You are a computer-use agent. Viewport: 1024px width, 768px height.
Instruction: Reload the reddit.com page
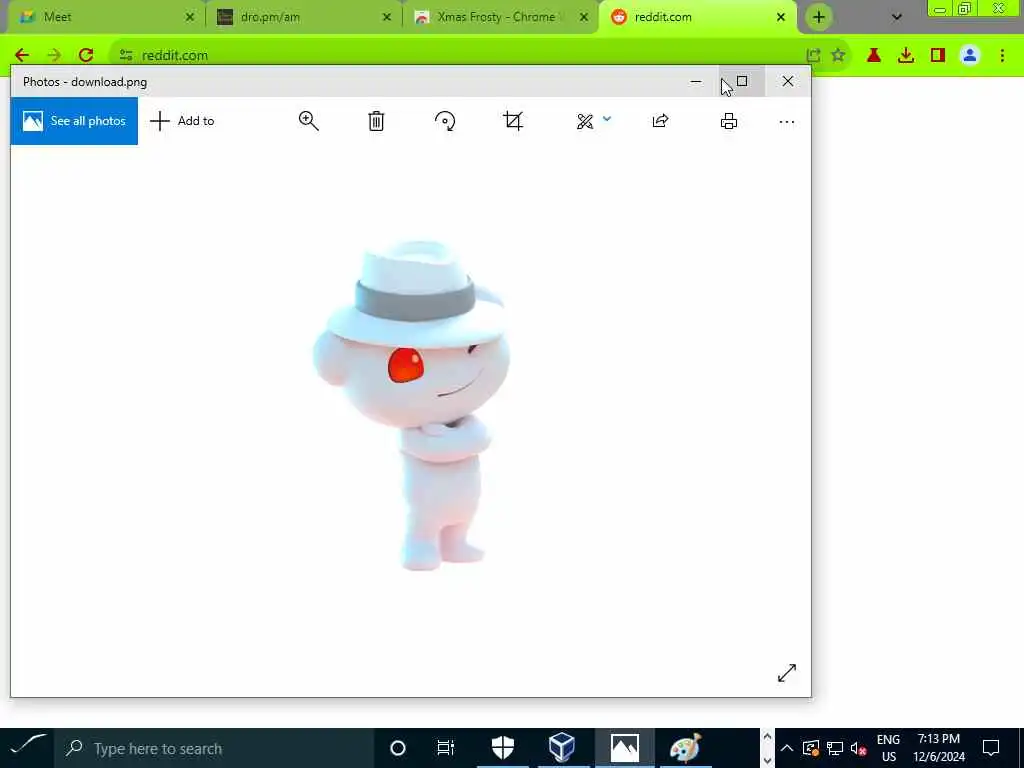tap(86, 55)
